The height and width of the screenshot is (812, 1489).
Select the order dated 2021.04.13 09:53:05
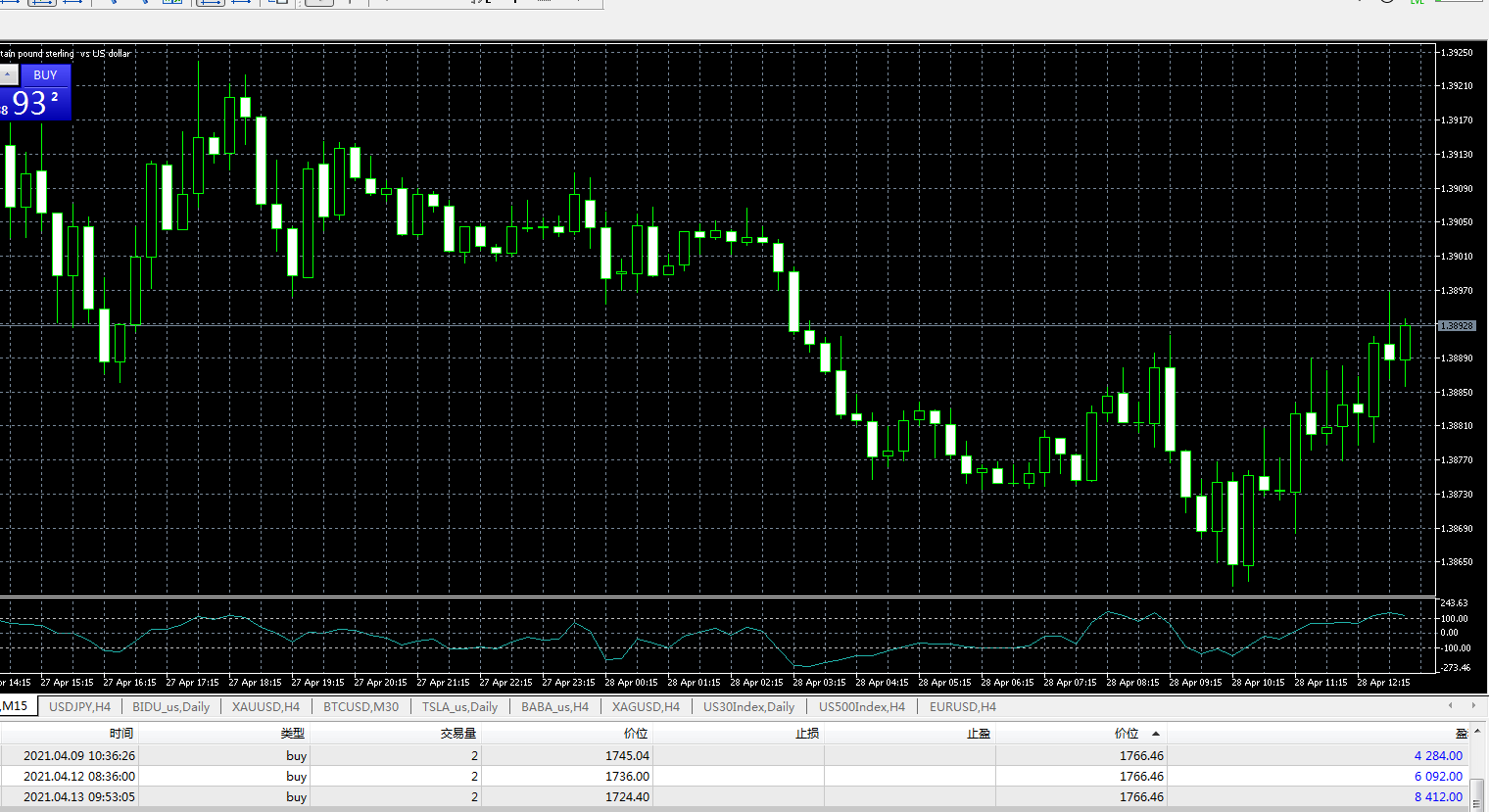(735, 796)
